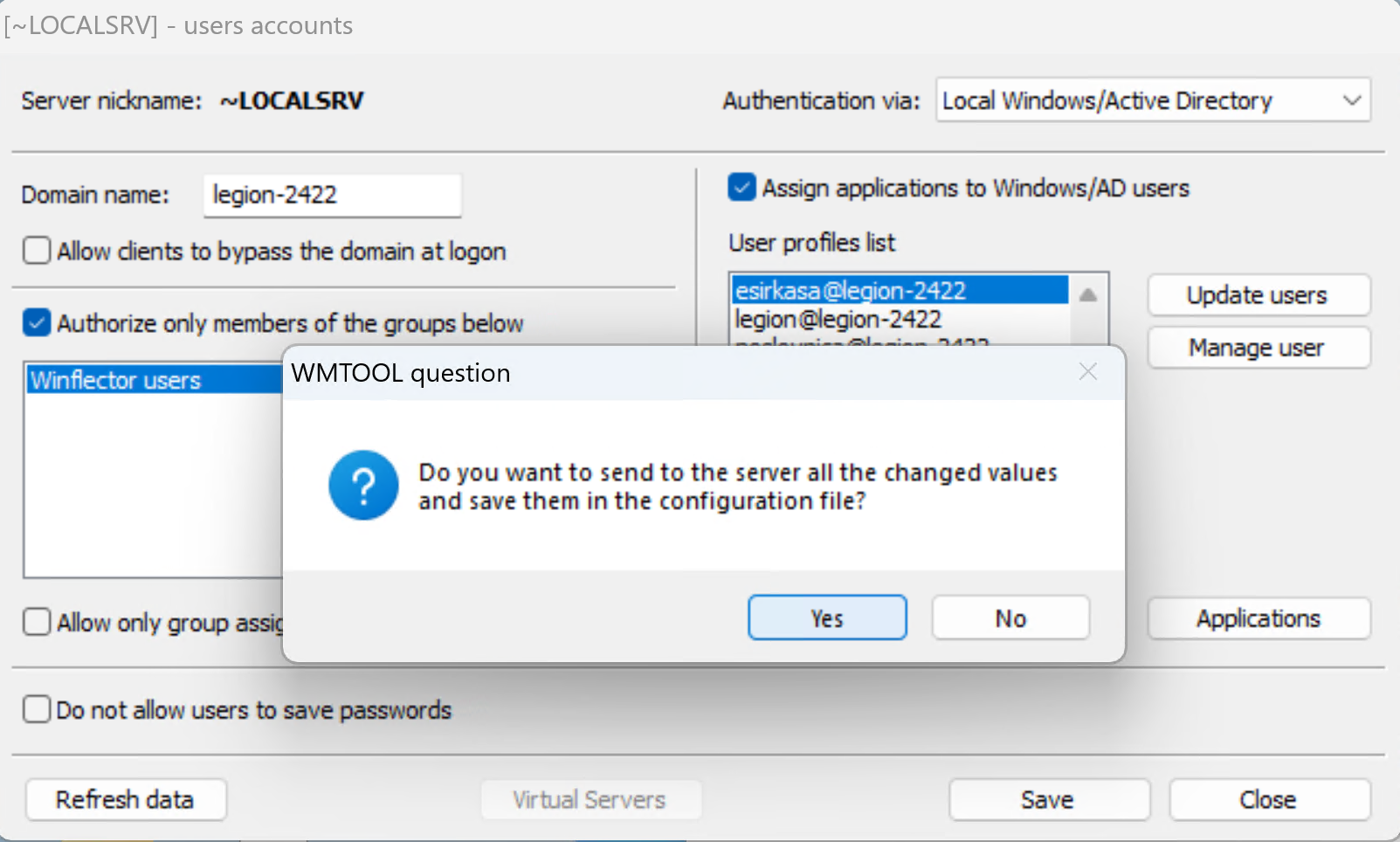Close the WMTOOL question dialog
Viewport: 1400px width, 842px height.
pos(1087,372)
